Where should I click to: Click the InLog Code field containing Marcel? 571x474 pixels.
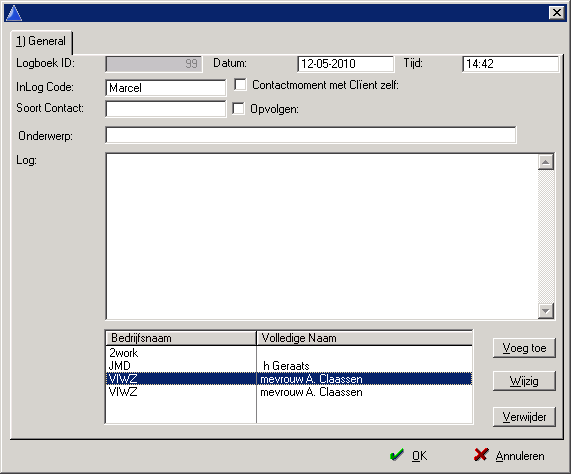166,88
